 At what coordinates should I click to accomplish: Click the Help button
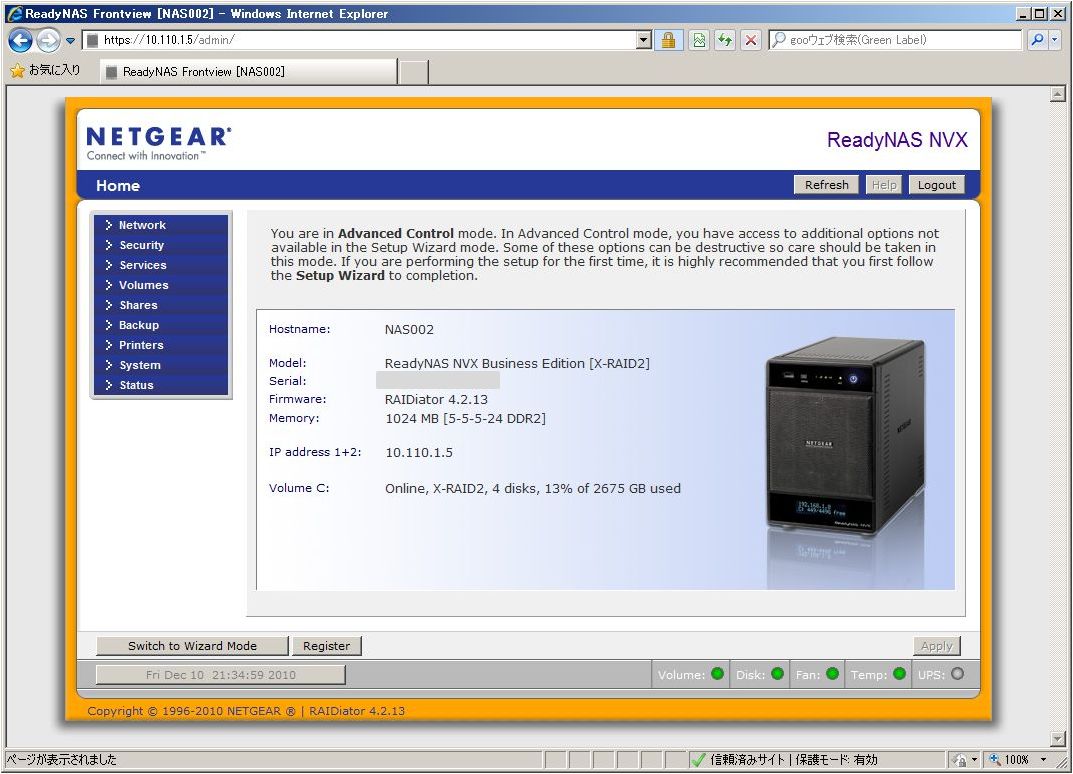[883, 185]
